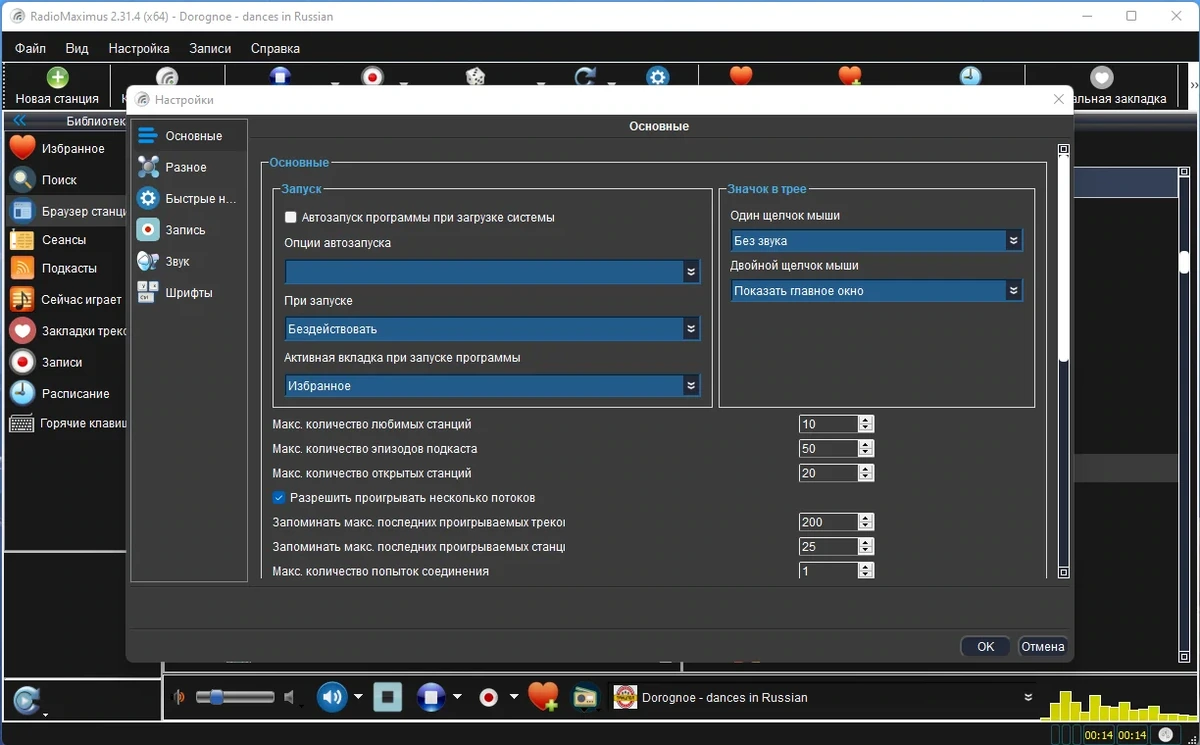
Task: Open Горячие клавиши in the library sidebar
Action: point(66,423)
